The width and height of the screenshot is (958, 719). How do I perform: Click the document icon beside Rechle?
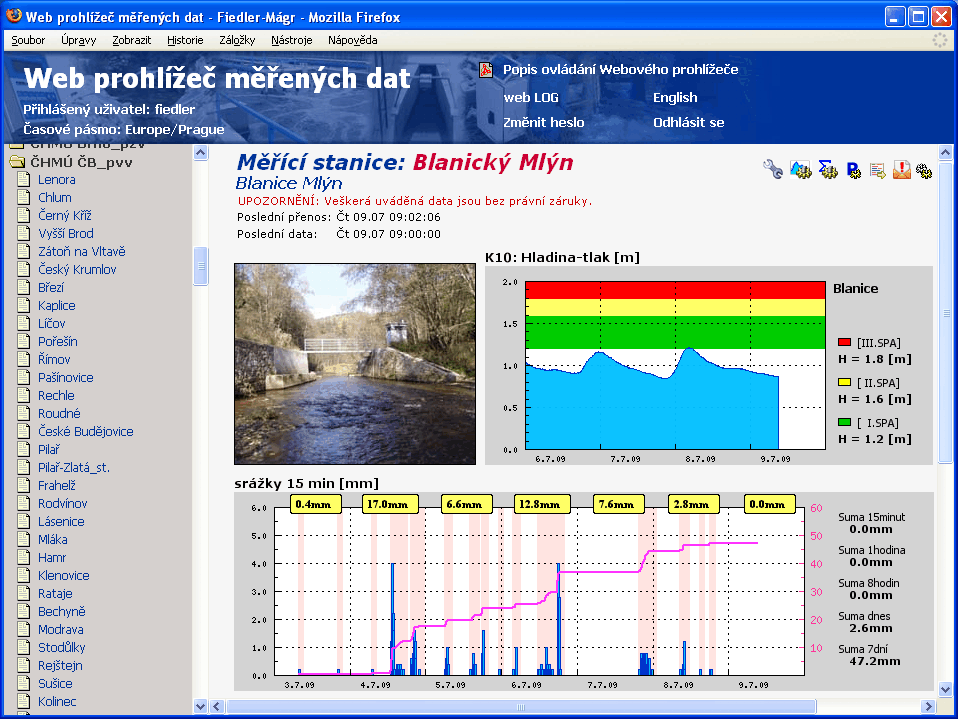point(24,395)
